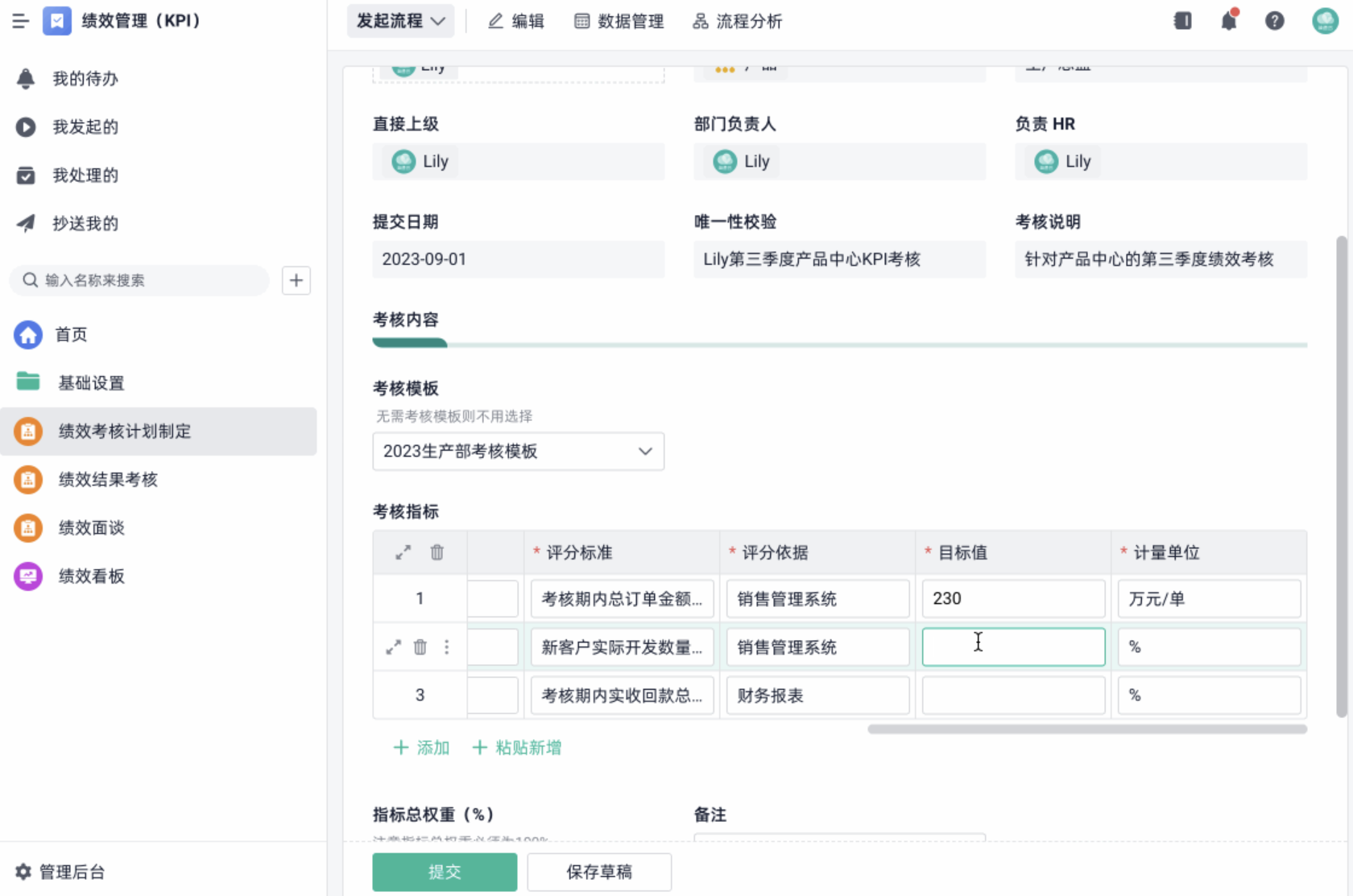1353x896 pixels.
Task: Click the 绩效考核计划制定 orange icon
Action: [28, 431]
